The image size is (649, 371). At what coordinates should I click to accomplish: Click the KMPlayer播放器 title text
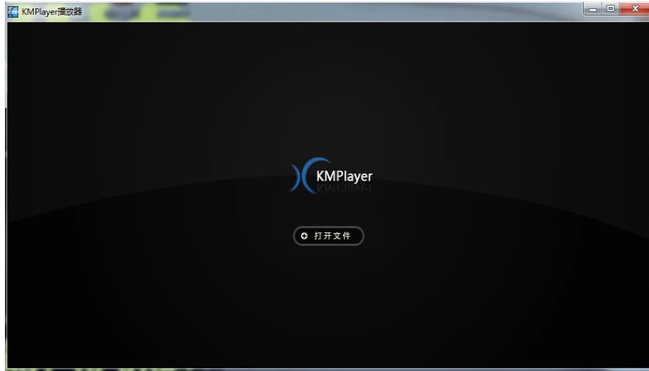[x=52, y=12]
